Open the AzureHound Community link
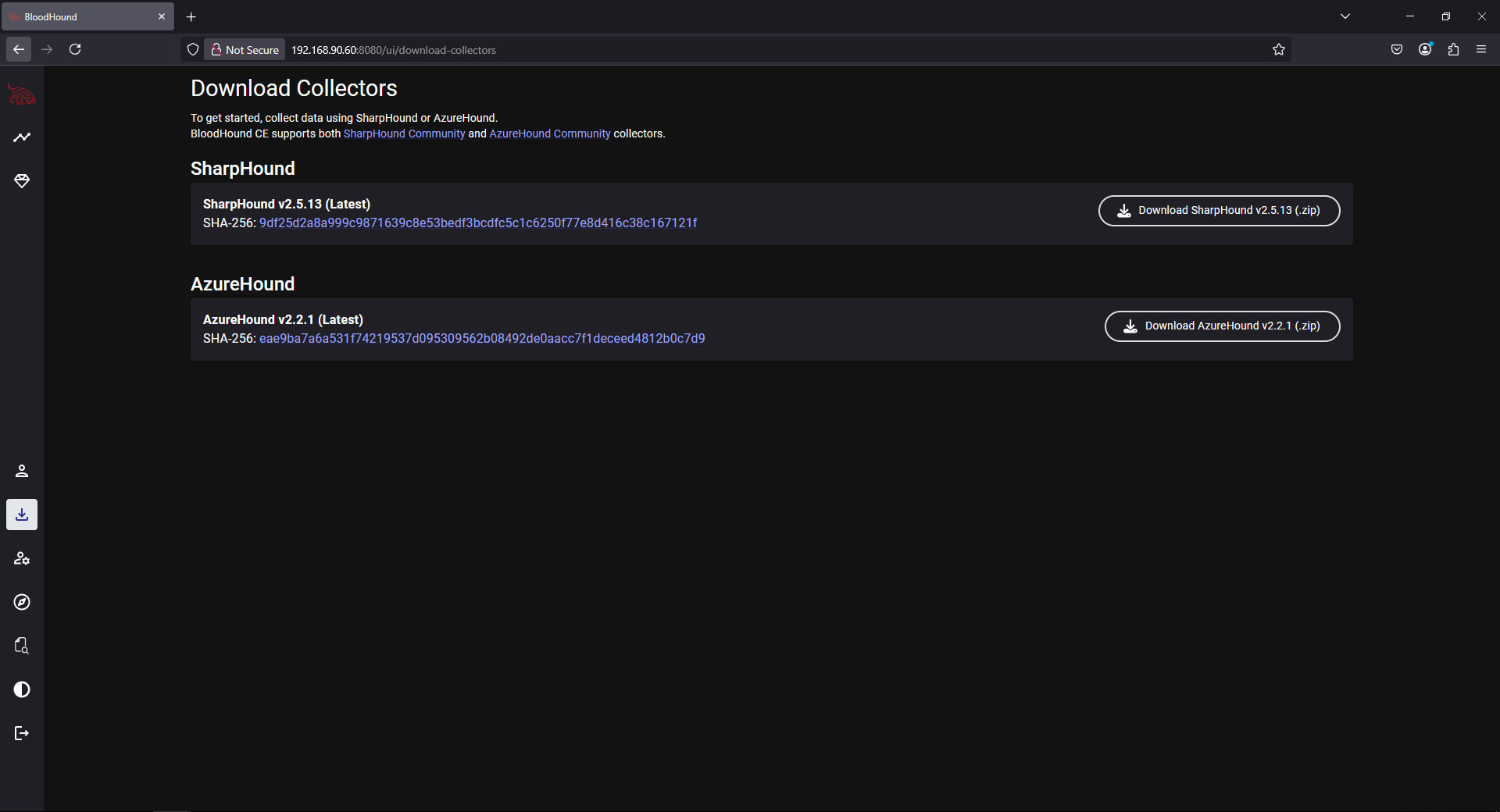 550,134
